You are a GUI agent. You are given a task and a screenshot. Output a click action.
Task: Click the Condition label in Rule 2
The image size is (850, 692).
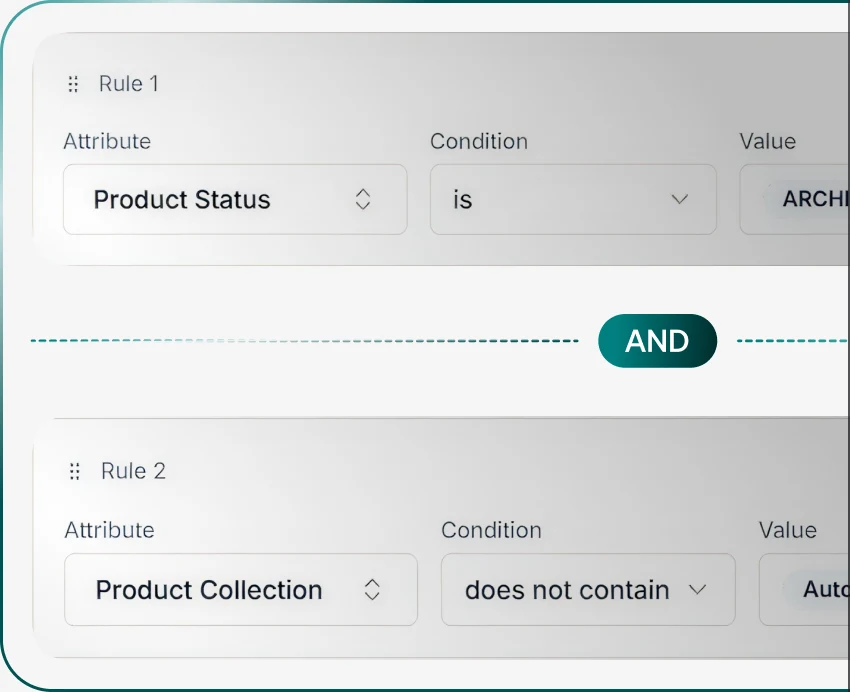point(491,530)
